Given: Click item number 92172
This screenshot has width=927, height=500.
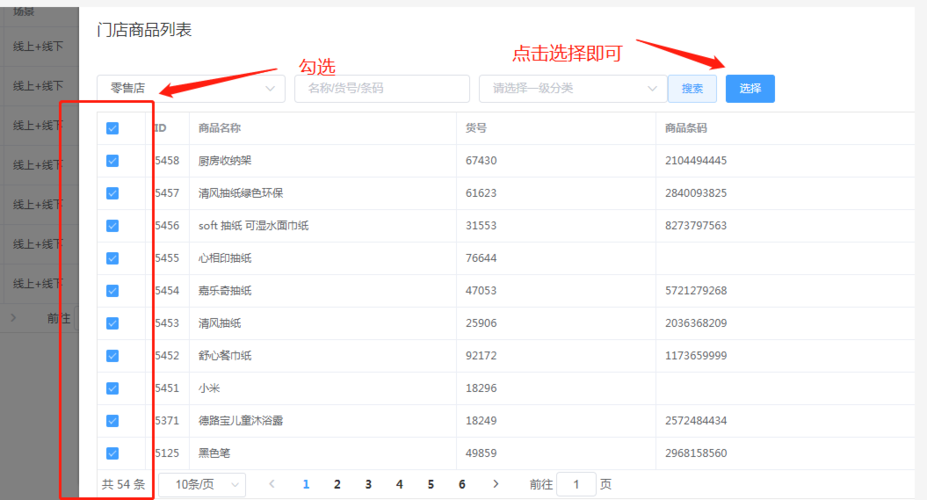Looking at the screenshot, I should (481, 356).
